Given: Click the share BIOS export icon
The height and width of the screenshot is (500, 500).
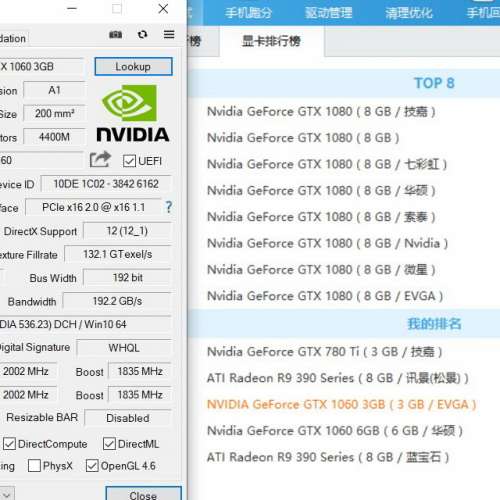Looking at the screenshot, I should (x=100, y=159).
